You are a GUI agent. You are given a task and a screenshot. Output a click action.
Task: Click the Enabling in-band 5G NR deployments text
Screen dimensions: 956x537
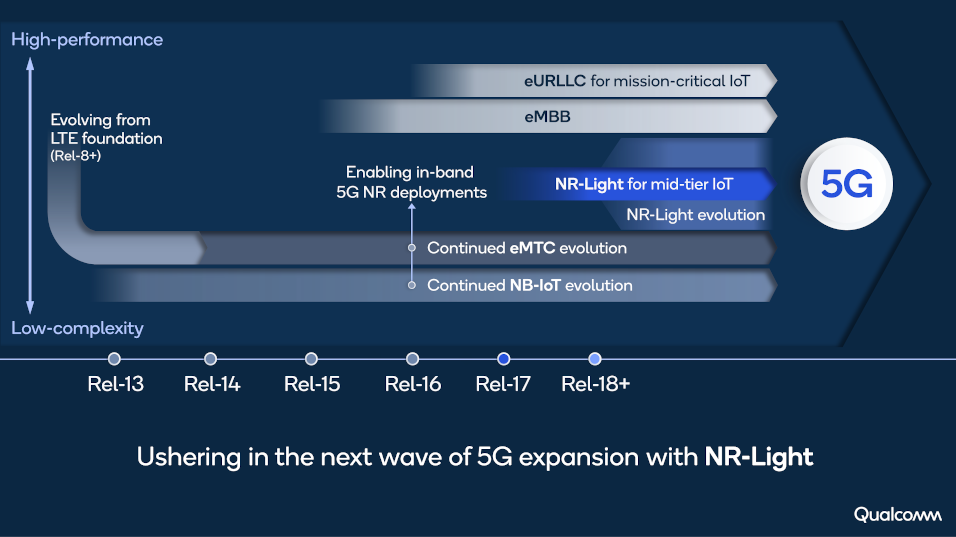(x=412, y=182)
